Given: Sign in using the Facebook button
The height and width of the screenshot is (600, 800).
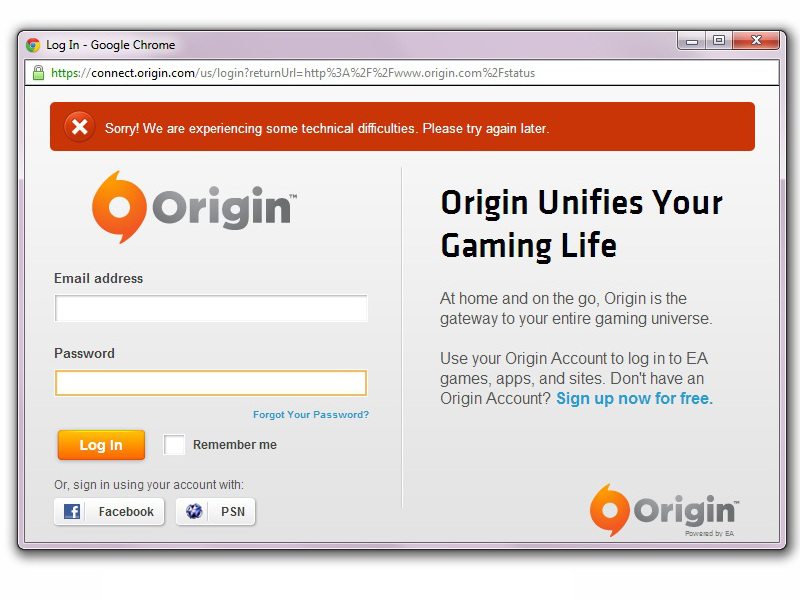Looking at the screenshot, I should tap(109, 511).
